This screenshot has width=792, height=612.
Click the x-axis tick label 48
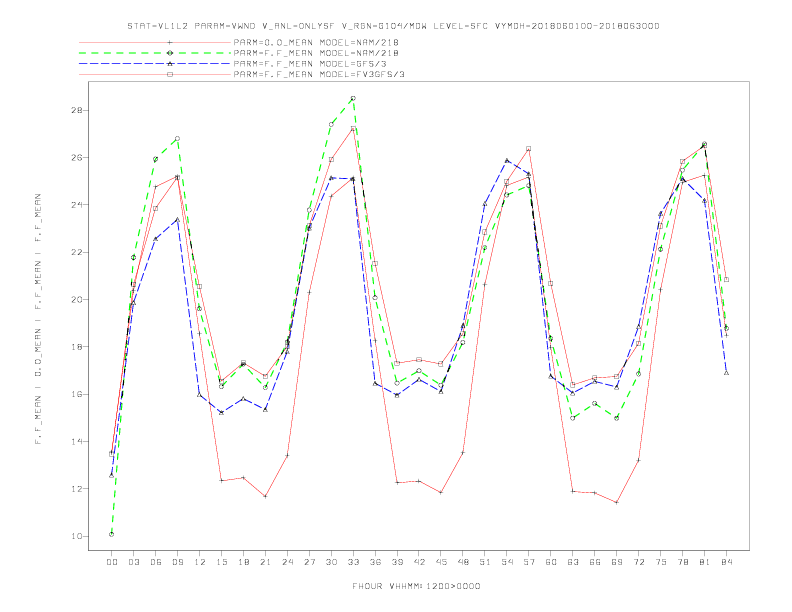point(463,562)
